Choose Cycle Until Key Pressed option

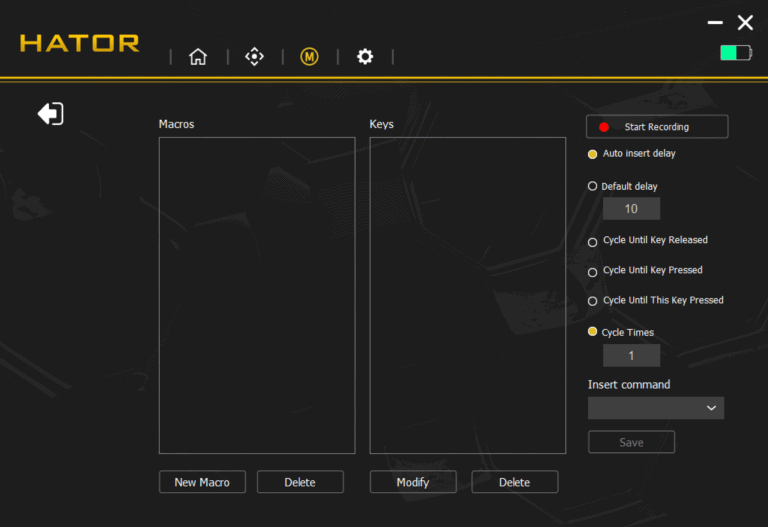pos(593,271)
